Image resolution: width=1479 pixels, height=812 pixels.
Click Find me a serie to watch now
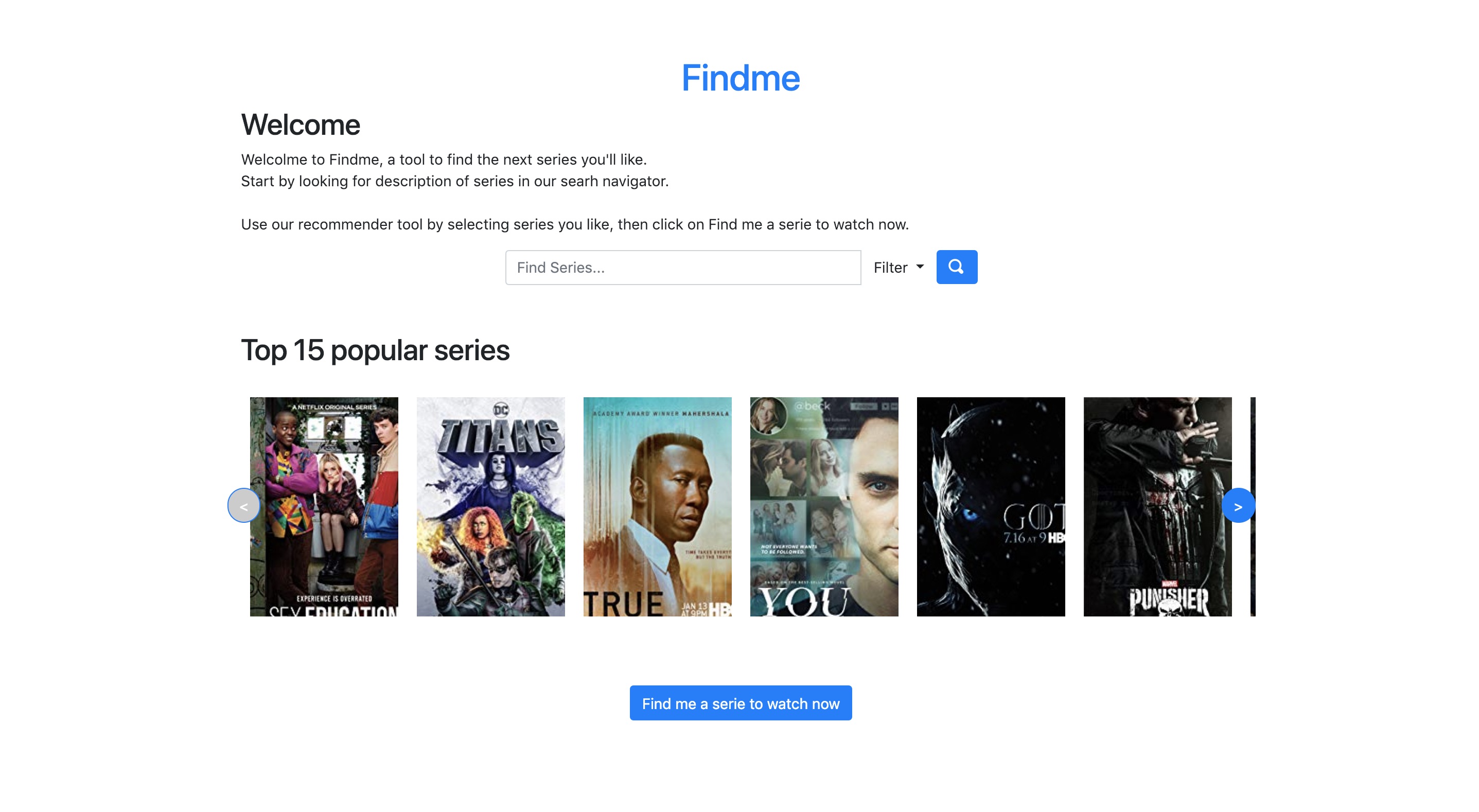click(x=740, y=703)
